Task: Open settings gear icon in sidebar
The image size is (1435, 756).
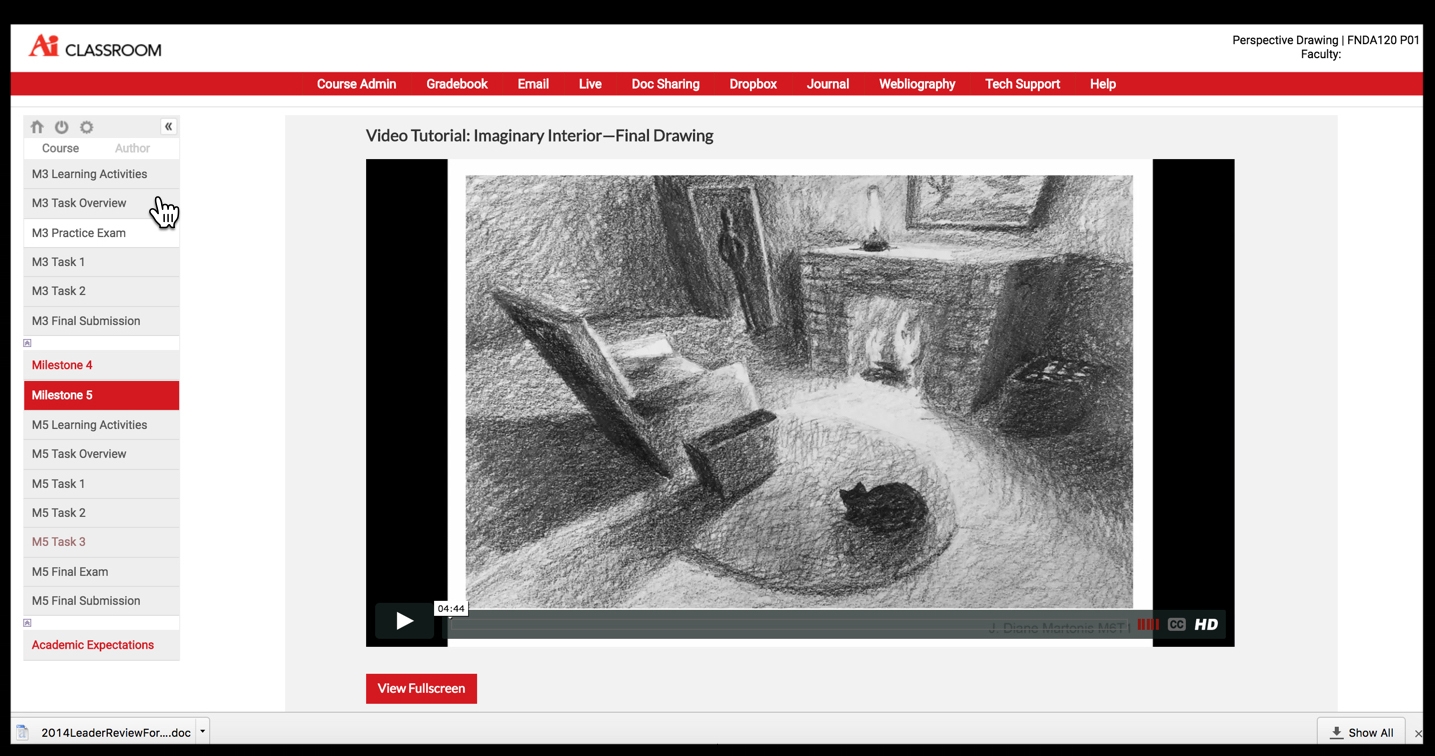Action: tap(87, 127)
